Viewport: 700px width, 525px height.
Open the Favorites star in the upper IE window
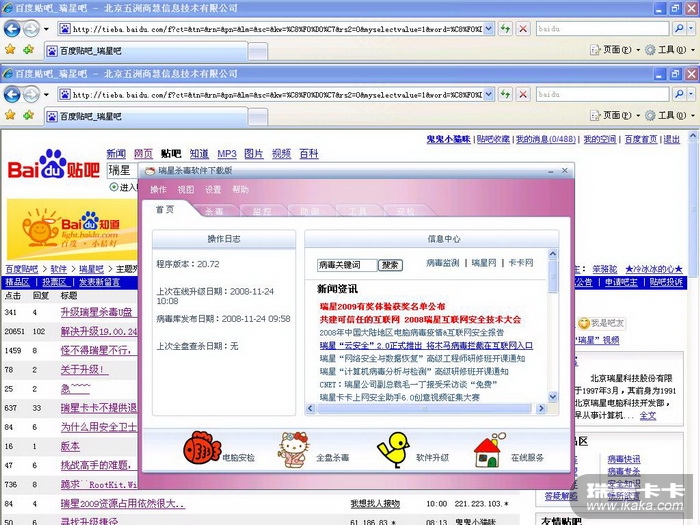(10, 50)
